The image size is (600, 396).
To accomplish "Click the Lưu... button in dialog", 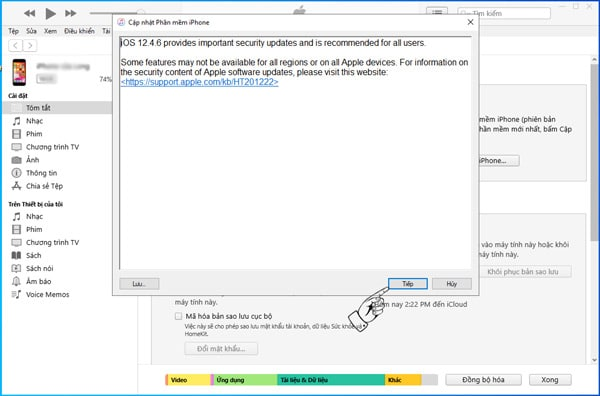I will (139, 284).
